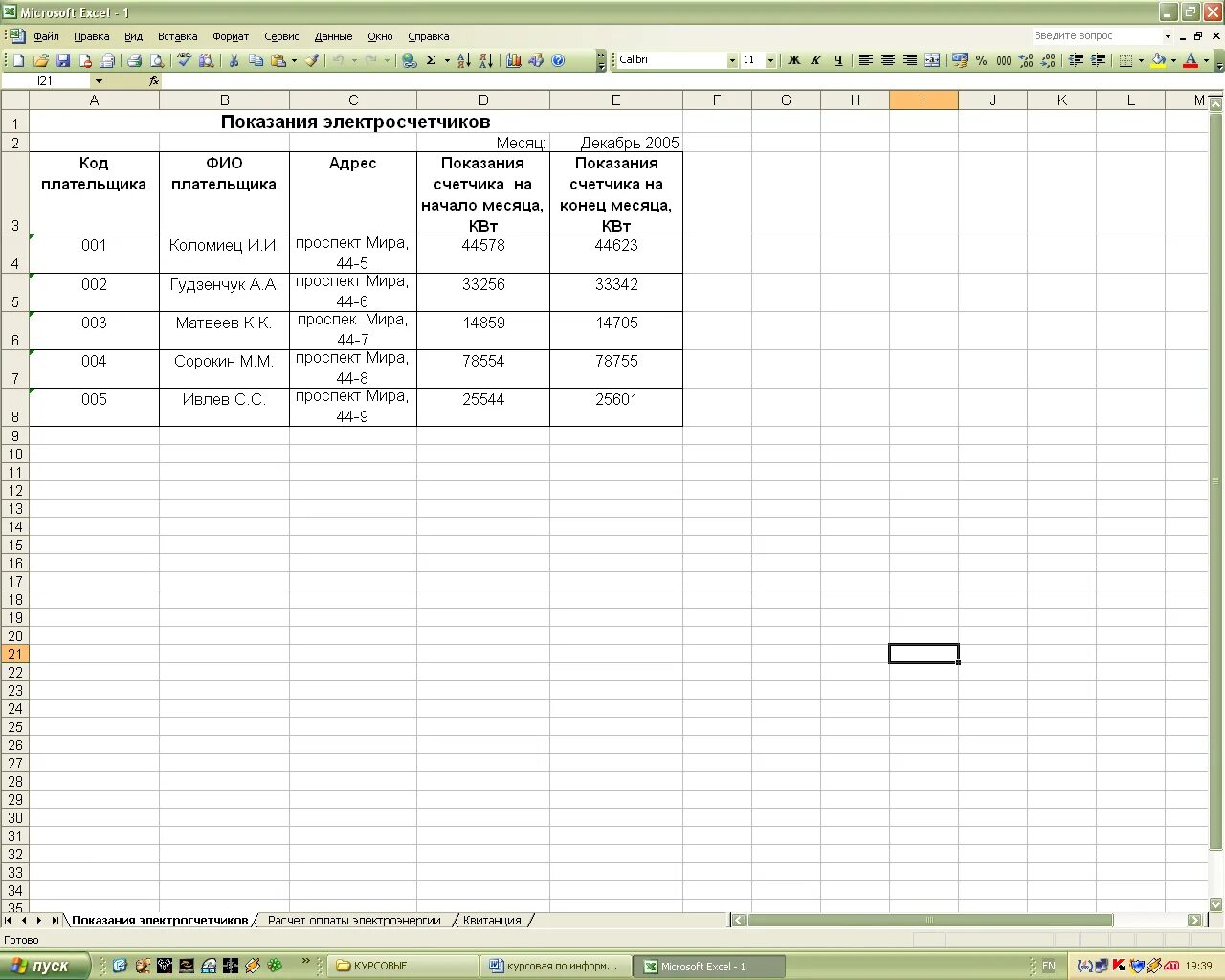This screenshot has width=1225, height=980.
Task: Open the font size 11 dropdown
Action: point(770,60)
